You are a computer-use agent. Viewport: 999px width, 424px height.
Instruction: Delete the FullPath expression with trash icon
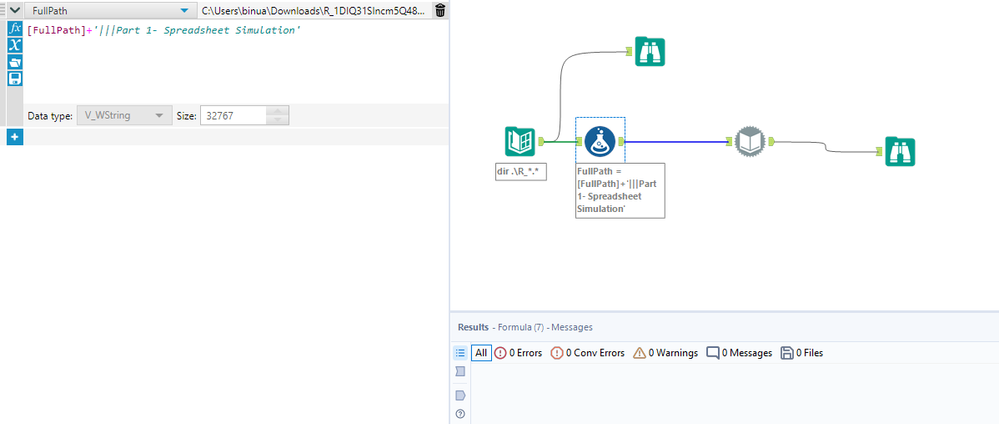[440, 10]
